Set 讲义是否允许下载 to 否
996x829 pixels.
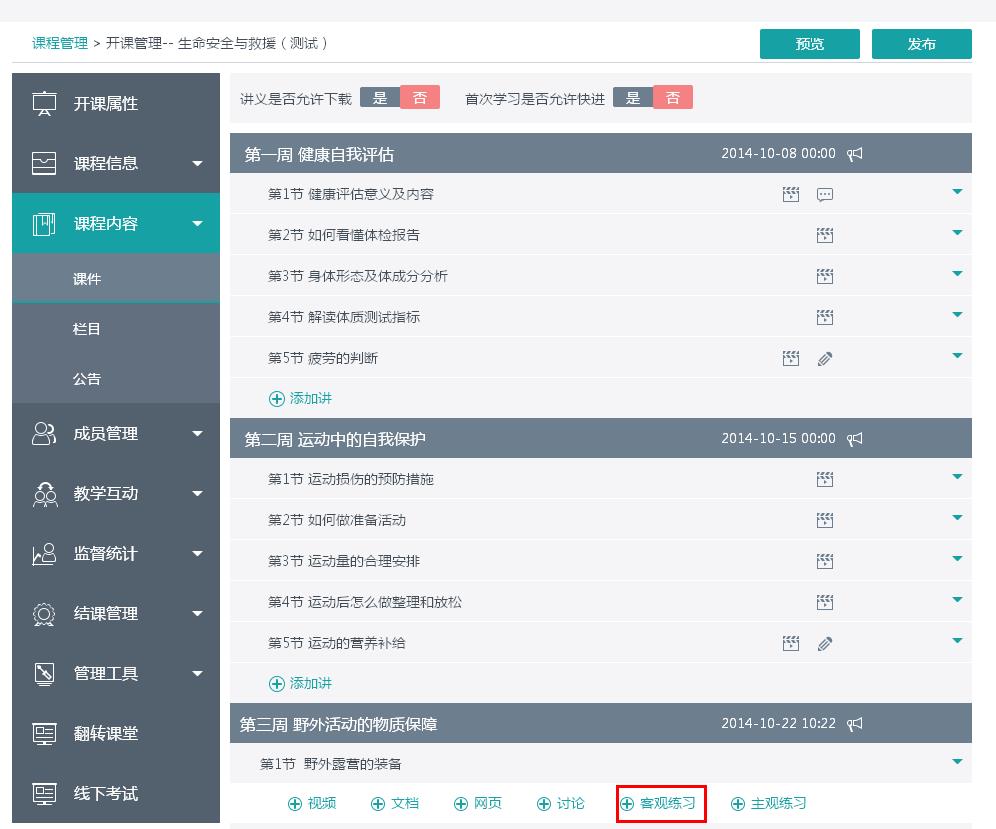(x=420, y=98)
